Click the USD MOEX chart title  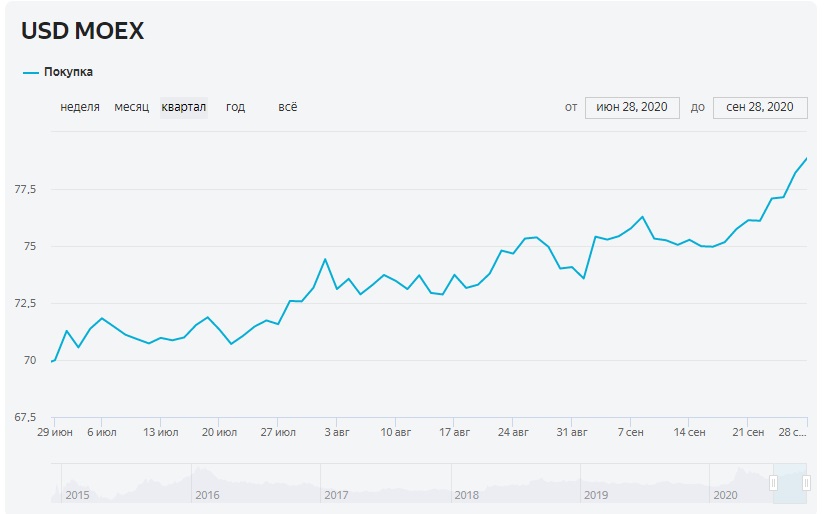click(83, 31)
